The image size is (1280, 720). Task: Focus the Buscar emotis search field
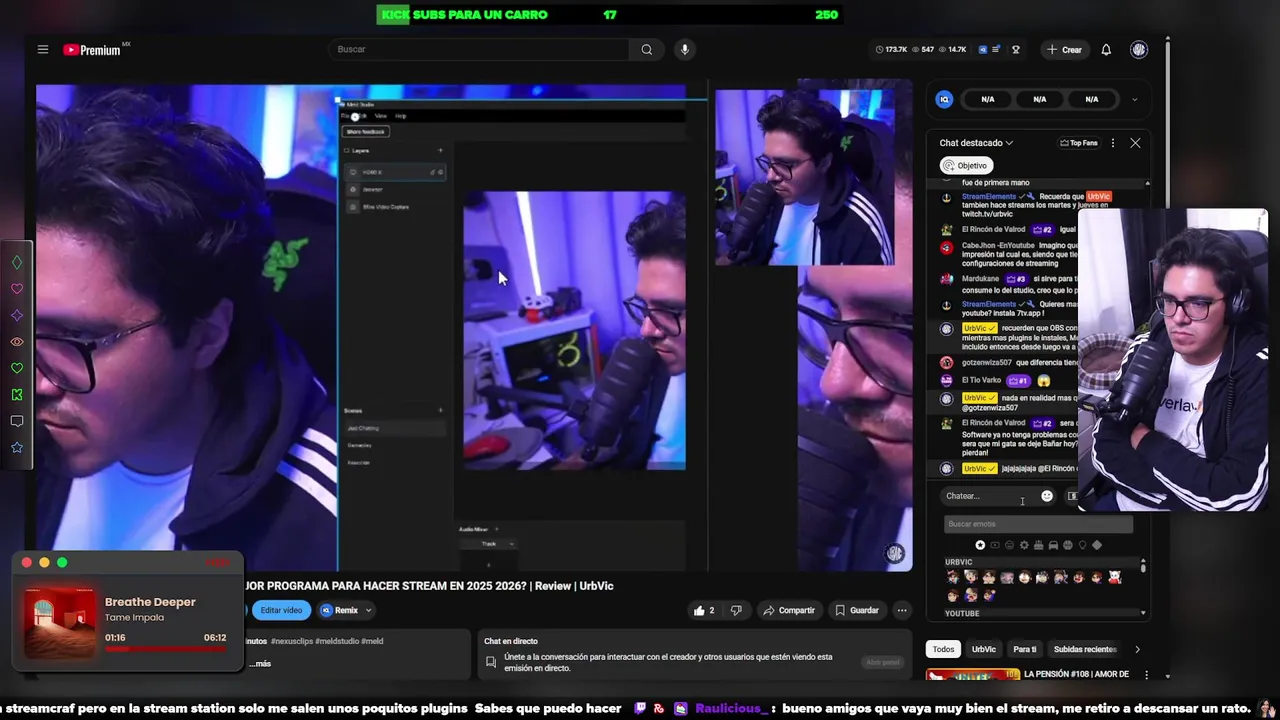click(x=1038, y=524)
